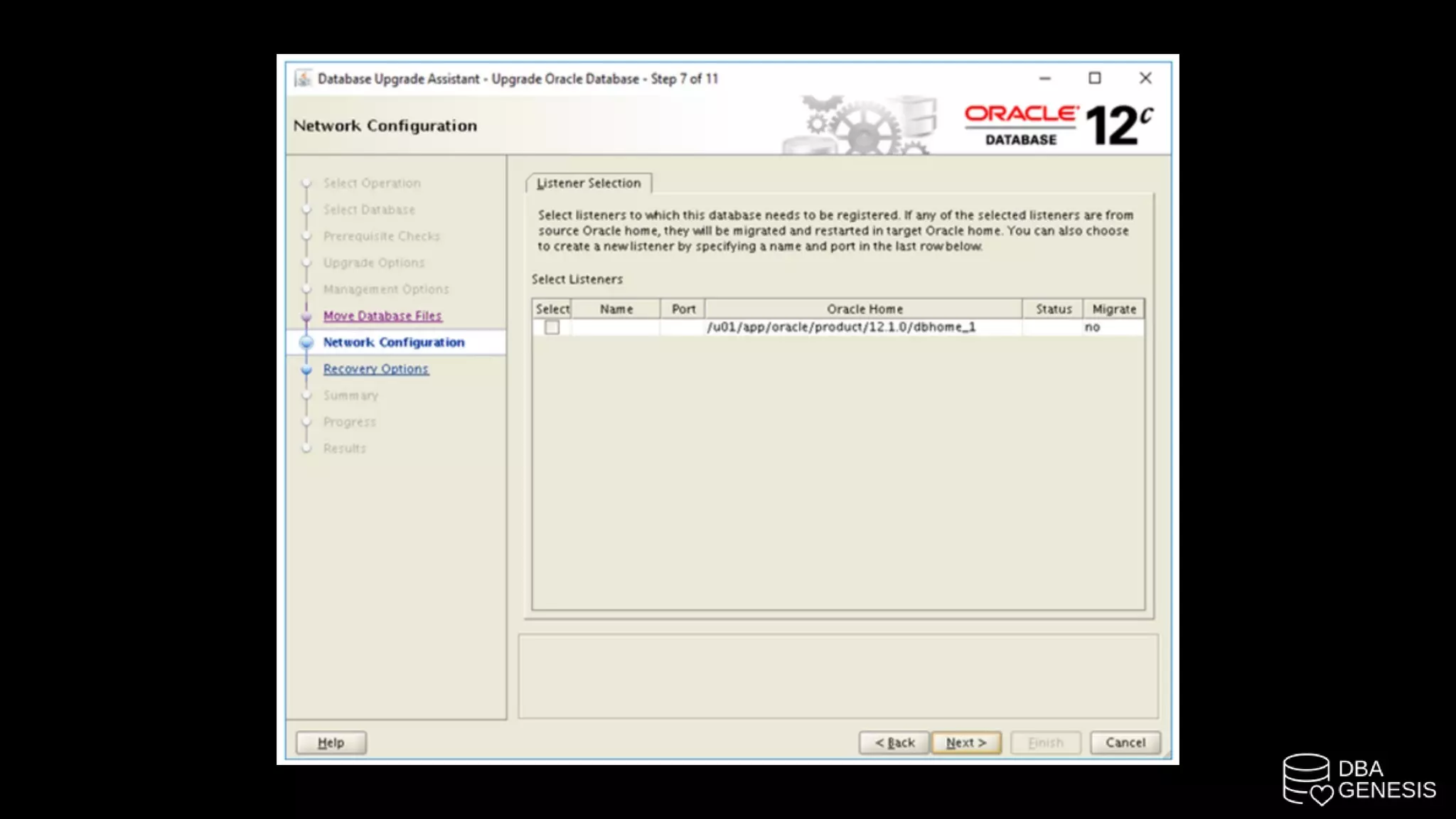This screenshot has width=1456, height=819.
Task: Click the Oracle Home column header
Action: click(864, 309)
